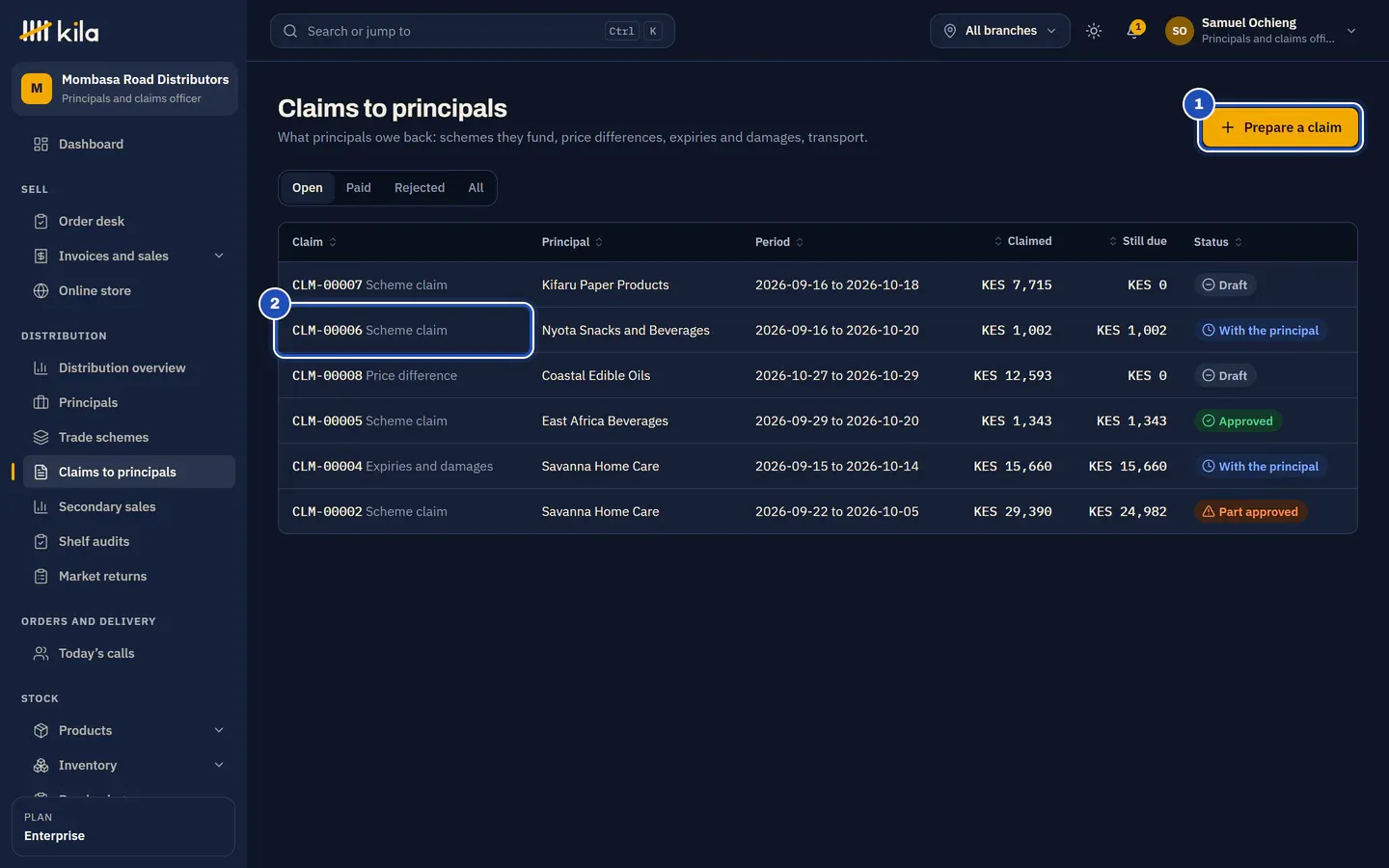
Task: Click the Today's calls people icon
Action: 41,653
